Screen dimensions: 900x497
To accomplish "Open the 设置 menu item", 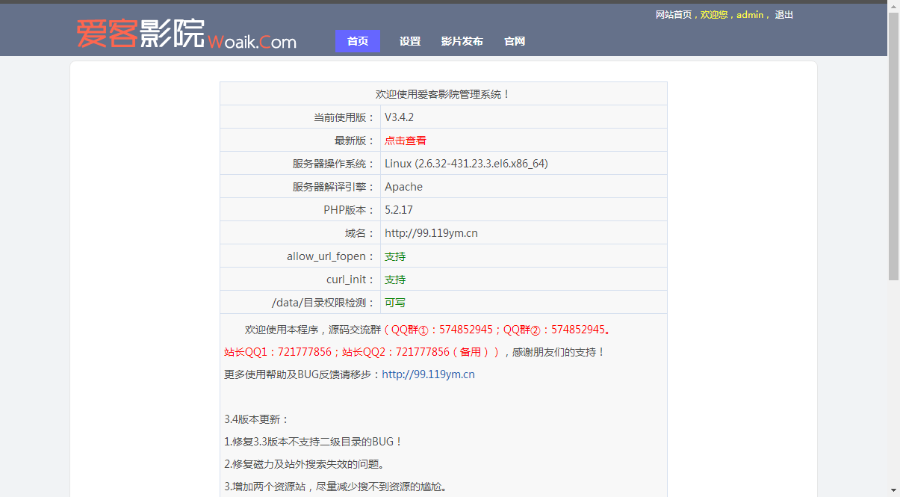I will [x=410, y=41].
